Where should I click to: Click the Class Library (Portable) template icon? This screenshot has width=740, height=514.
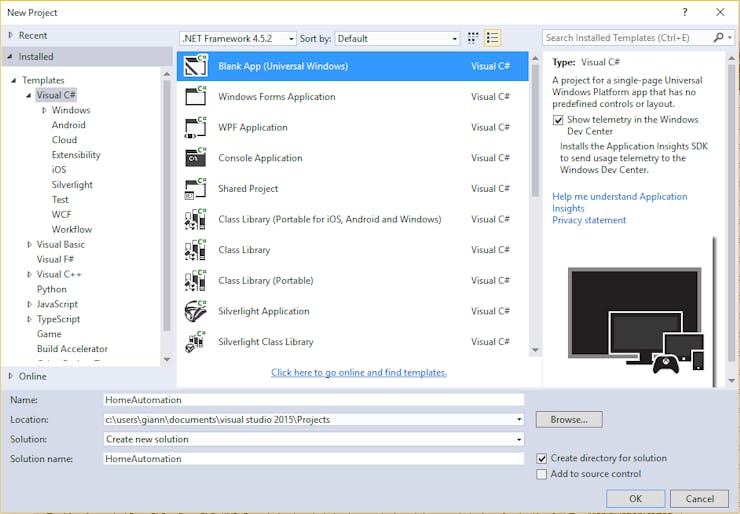pyautogui.click(x=195, y=280)
